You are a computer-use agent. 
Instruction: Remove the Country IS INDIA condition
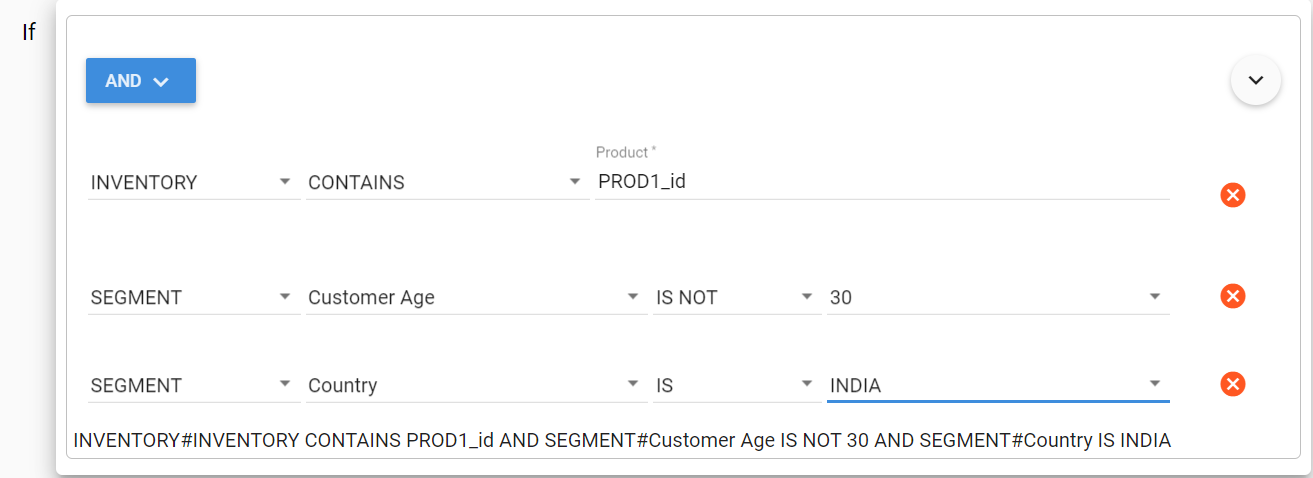1233,384
